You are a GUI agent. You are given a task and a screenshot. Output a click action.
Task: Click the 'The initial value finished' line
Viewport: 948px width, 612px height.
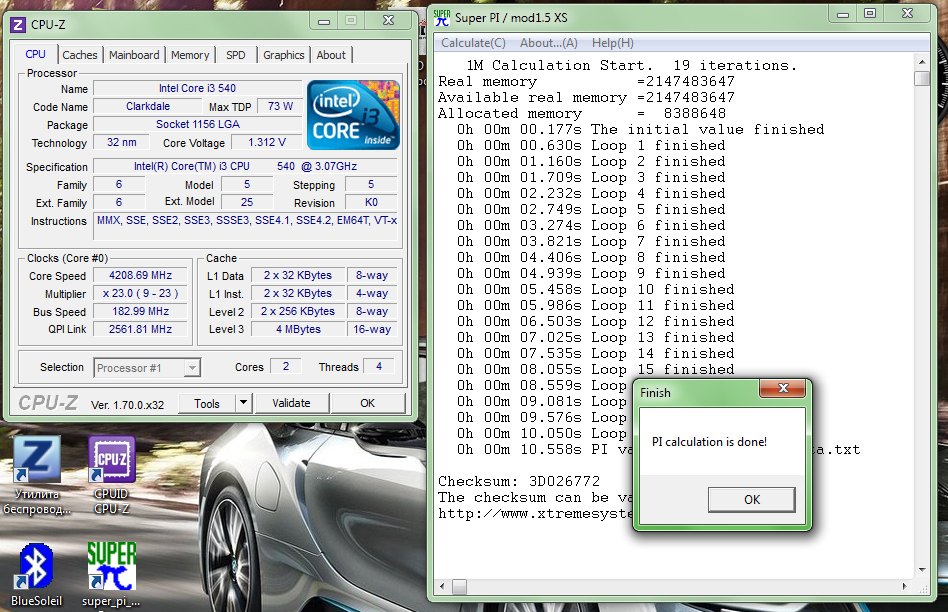640,129
